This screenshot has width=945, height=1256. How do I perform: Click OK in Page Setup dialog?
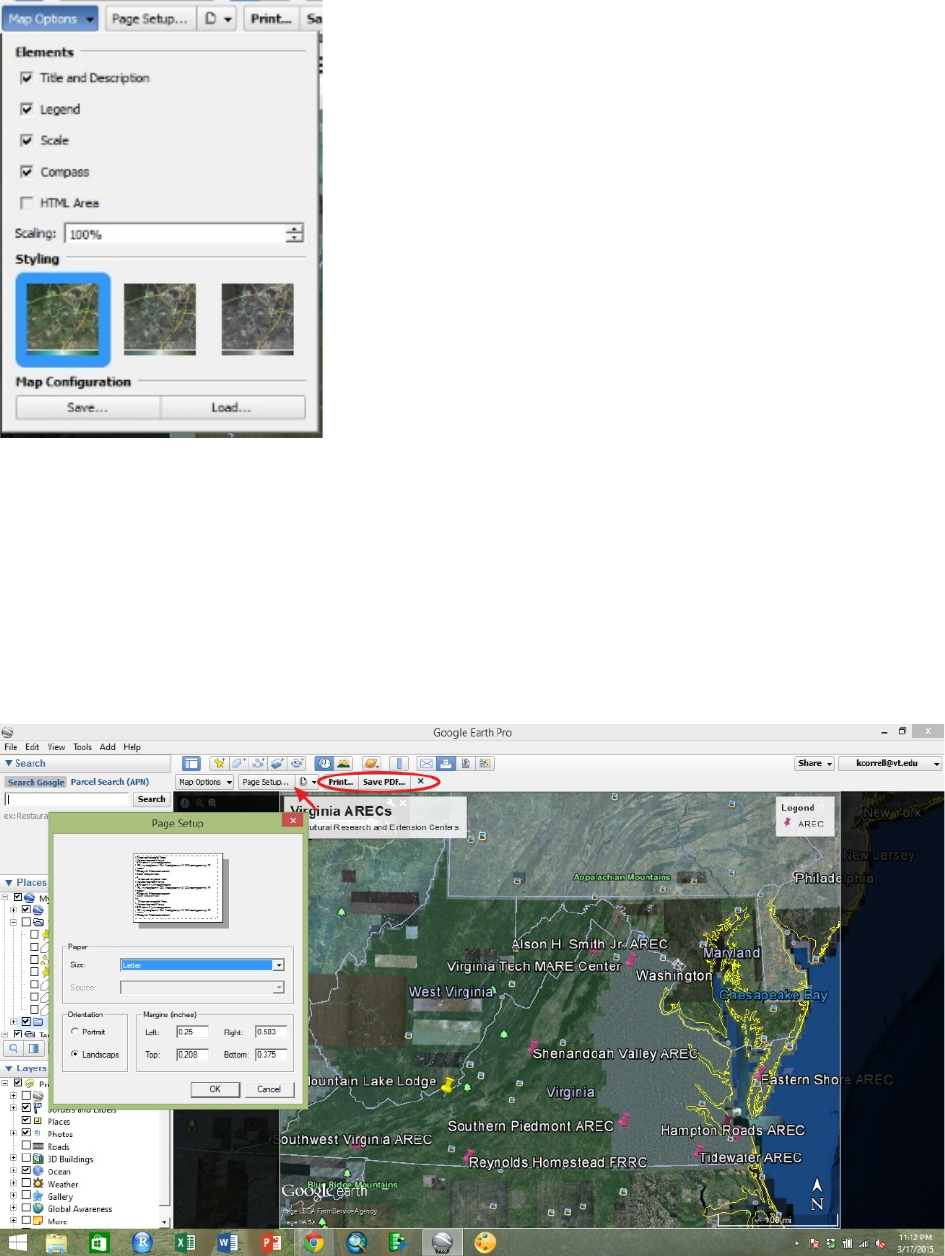point(217,1088)
